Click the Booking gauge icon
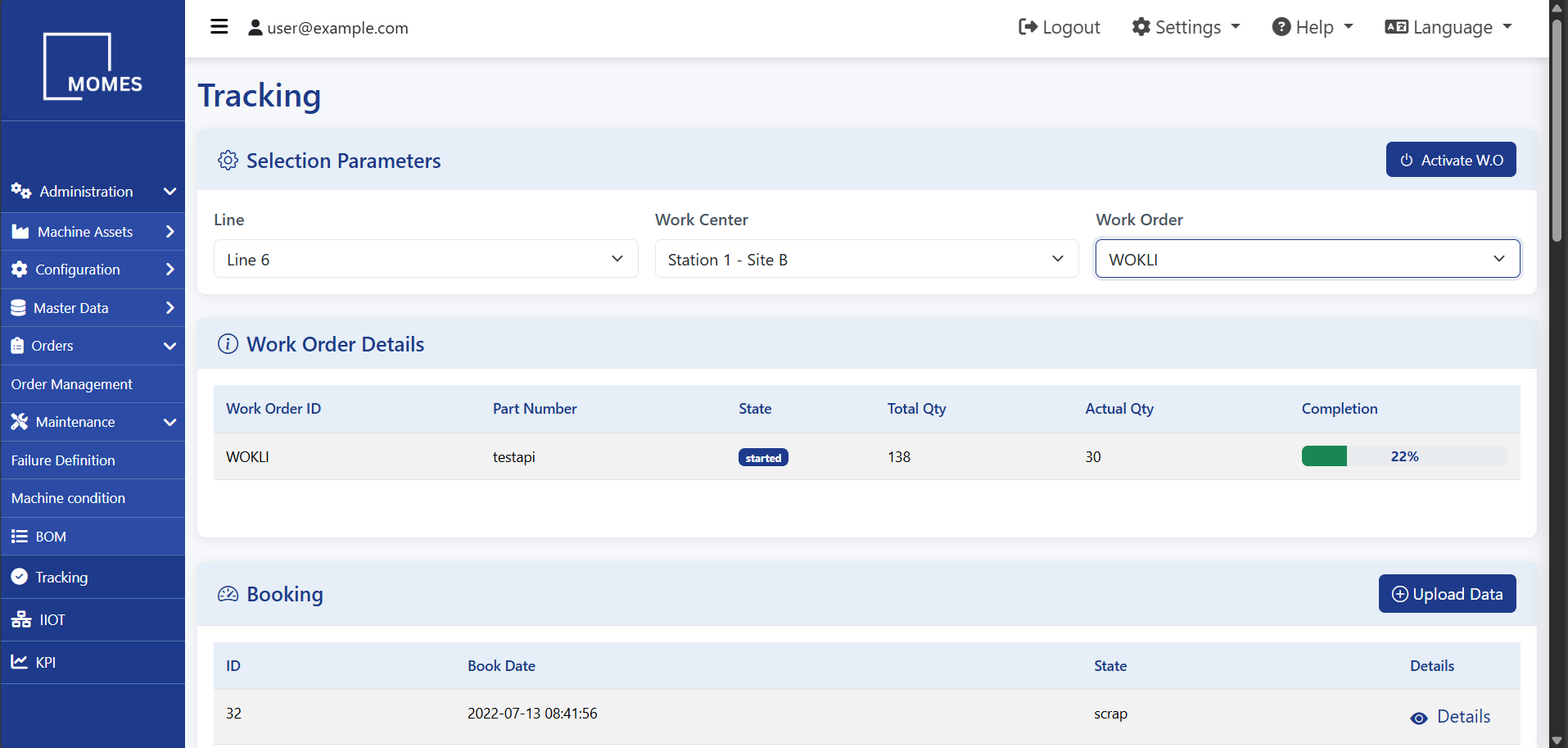 (x=228, y=594)
